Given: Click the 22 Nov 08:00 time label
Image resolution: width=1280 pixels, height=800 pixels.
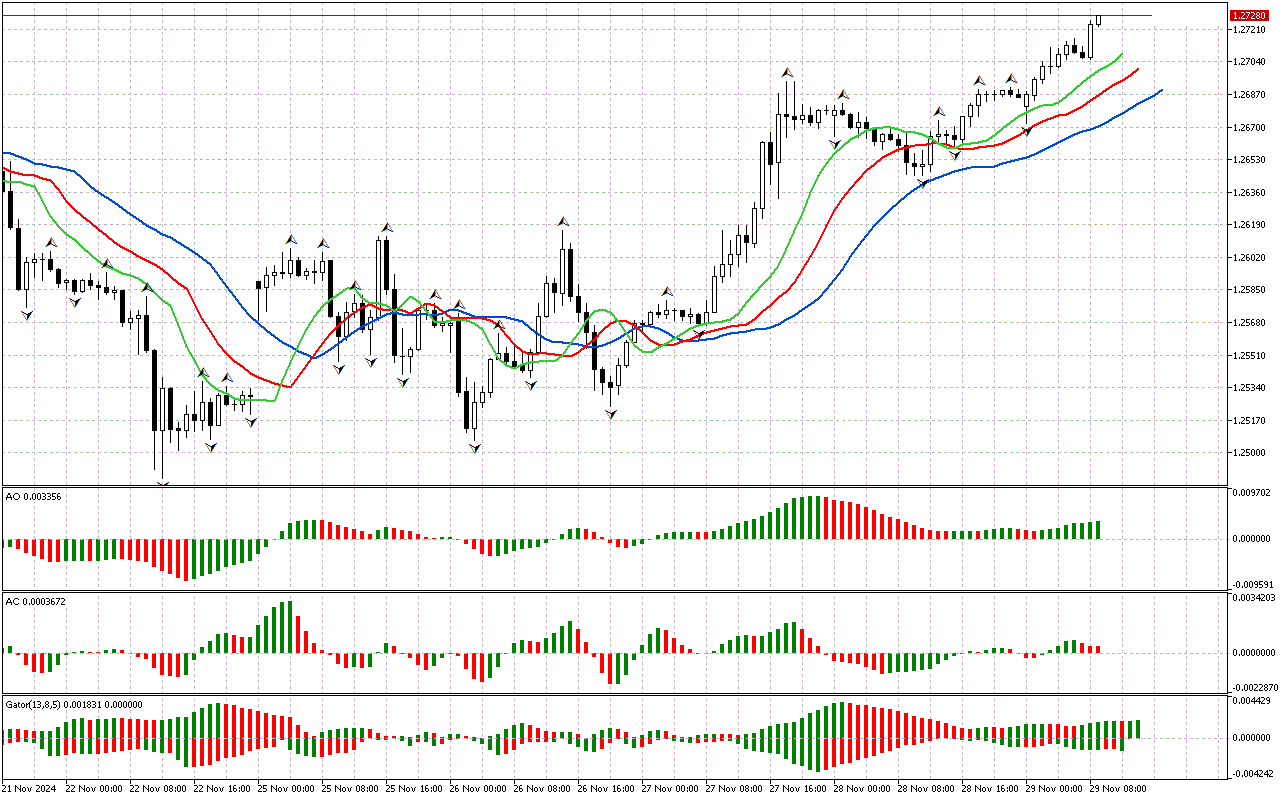Looking at the screenshot, I should (158, 788).
